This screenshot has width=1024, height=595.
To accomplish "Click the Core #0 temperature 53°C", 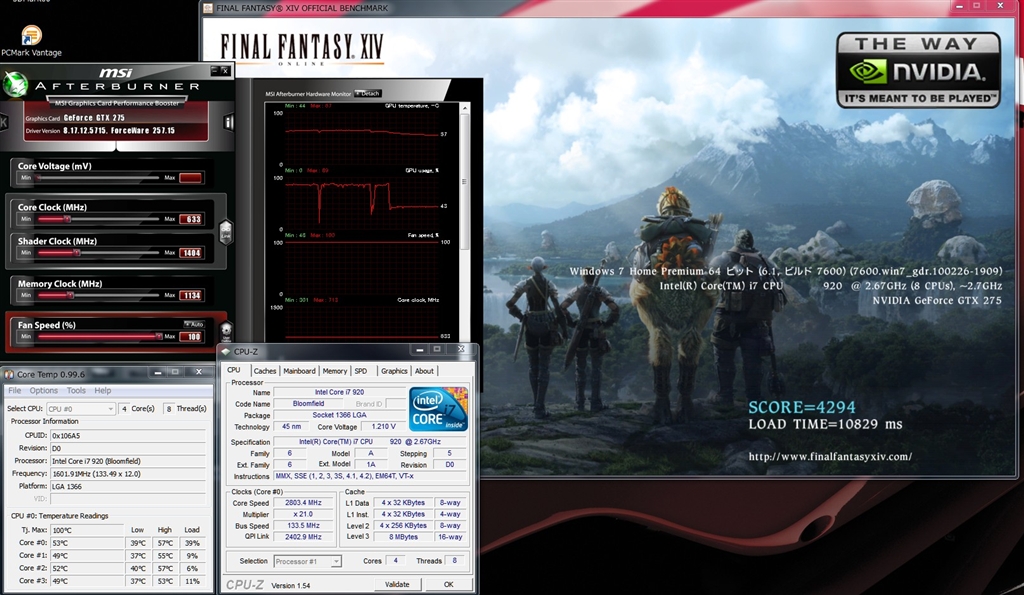I will pyautogui.click(x=87, y=543).
